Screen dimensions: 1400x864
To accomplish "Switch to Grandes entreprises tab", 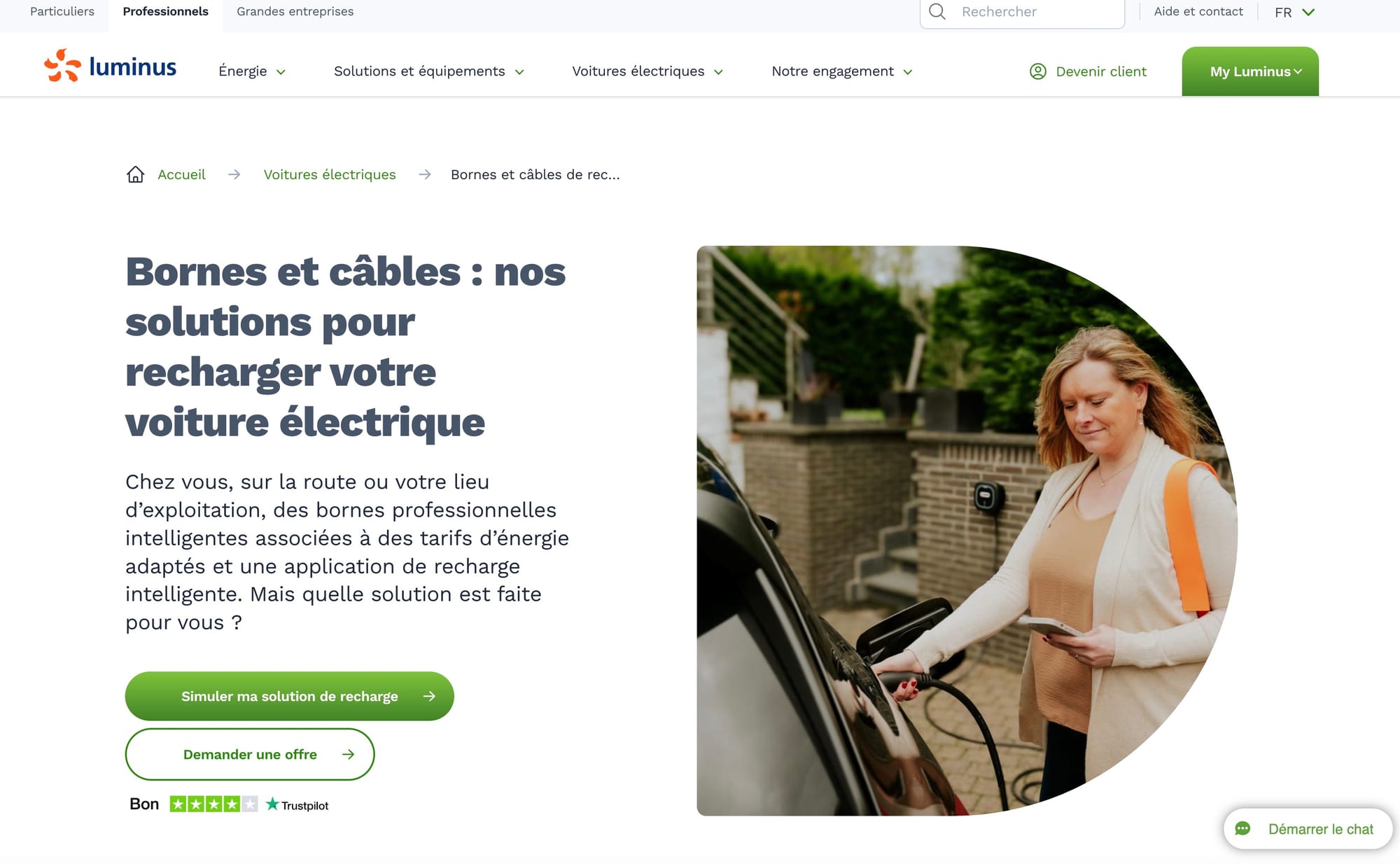I will 295,12.
